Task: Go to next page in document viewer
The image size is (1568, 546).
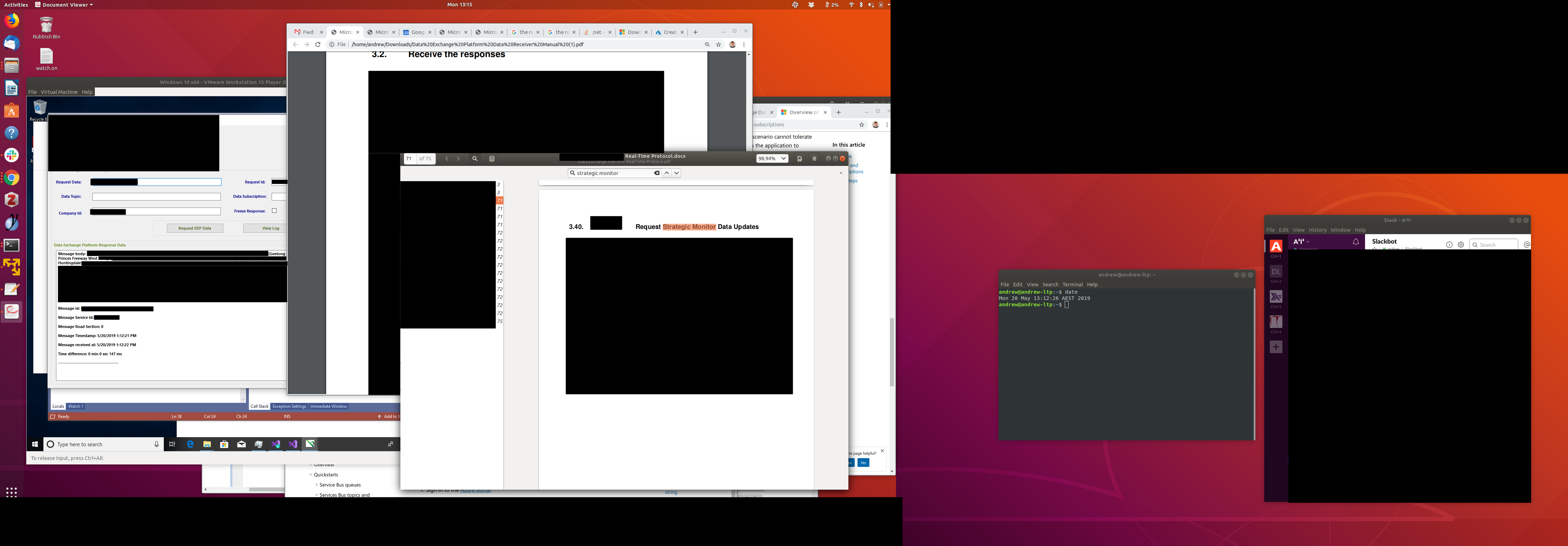Action: click(458, 159)
